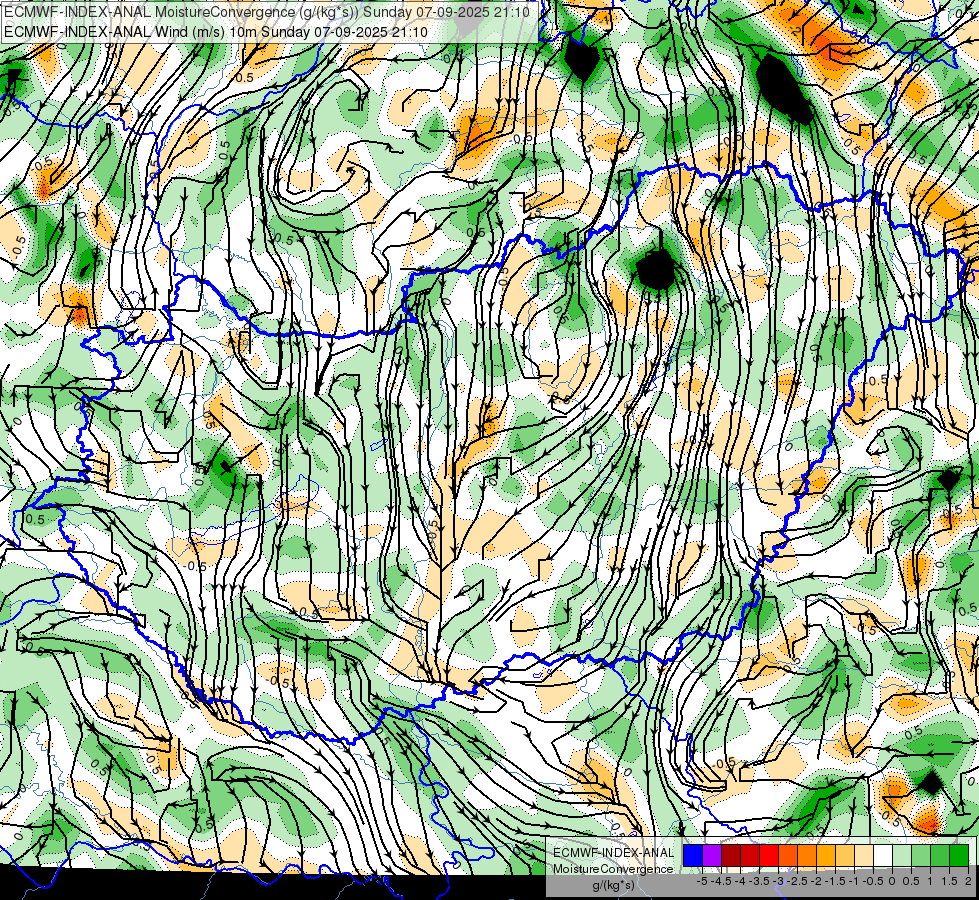Select the pale peach swatch between -1 and -0.5
The width and height of the screenshot is (979, 900).
864,856
